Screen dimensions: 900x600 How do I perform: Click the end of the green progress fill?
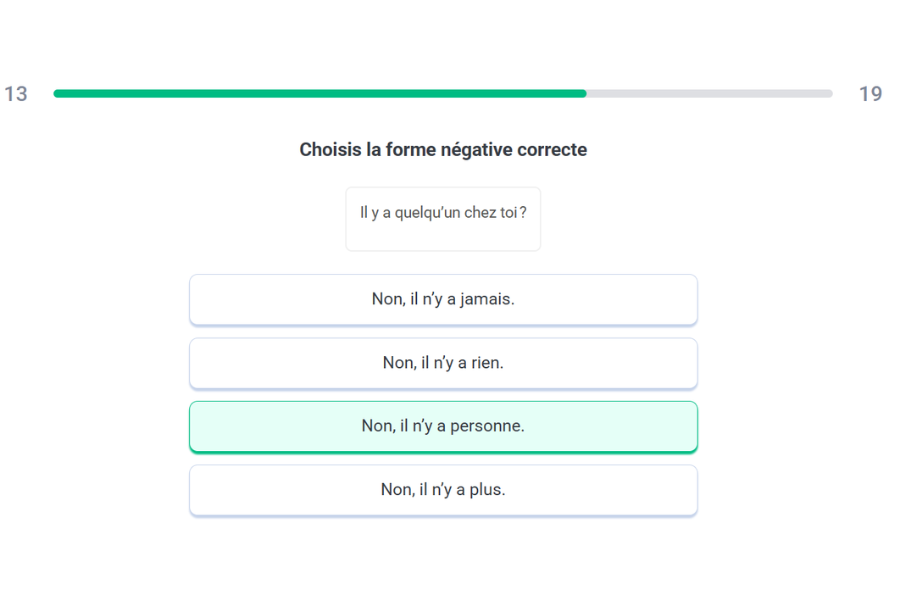pyautogui.click(x=584, y=93)
